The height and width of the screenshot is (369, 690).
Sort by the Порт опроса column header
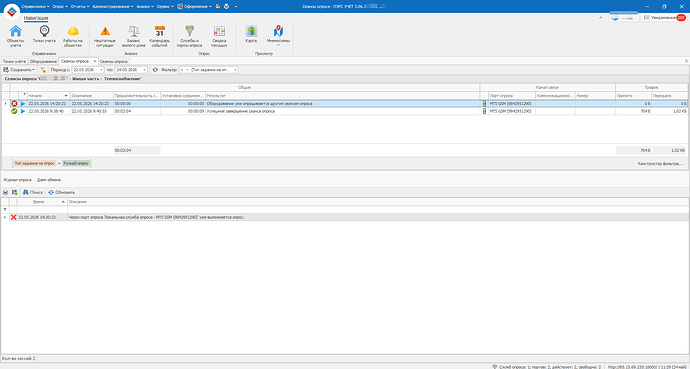[x=511, y=95]
